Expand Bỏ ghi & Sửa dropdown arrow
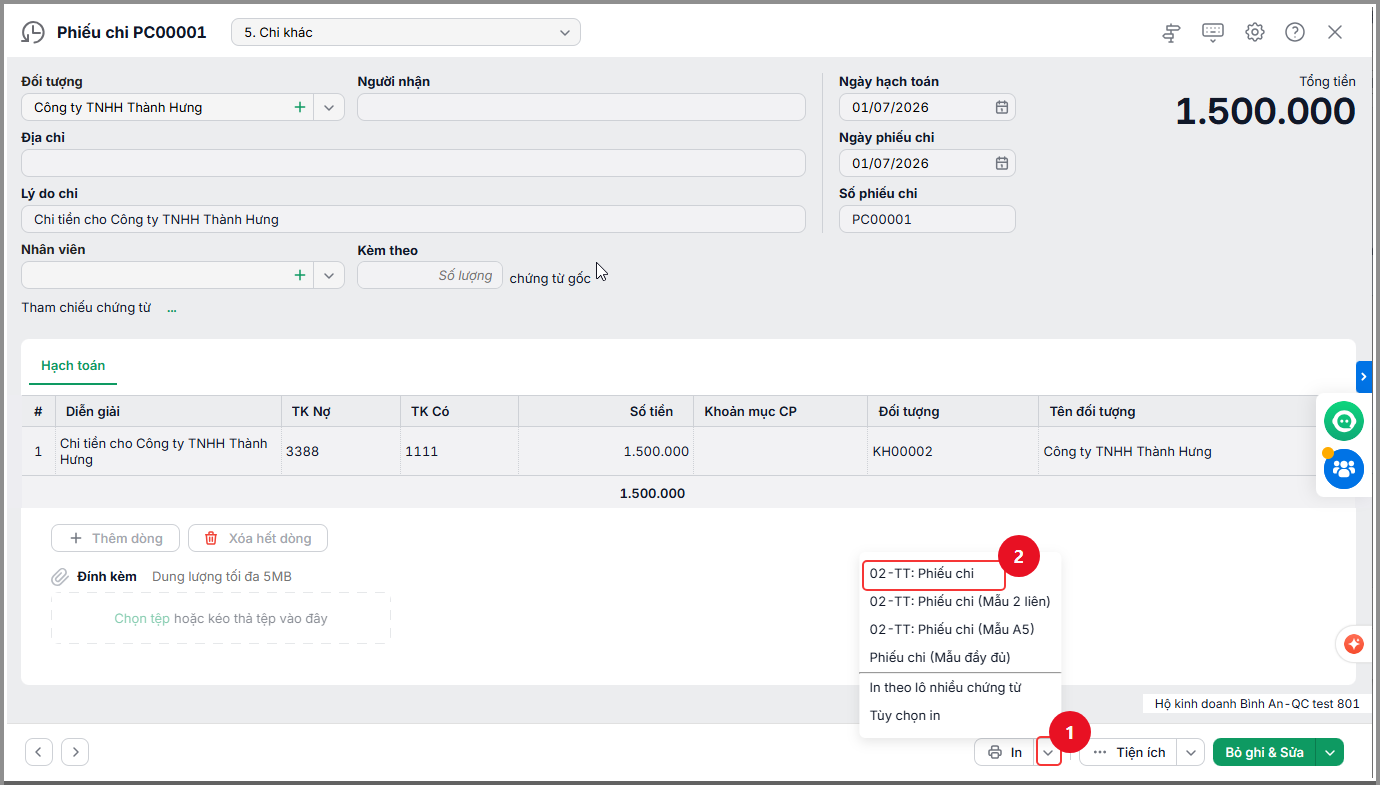 pyautogui.click(x=1330, y=752)
